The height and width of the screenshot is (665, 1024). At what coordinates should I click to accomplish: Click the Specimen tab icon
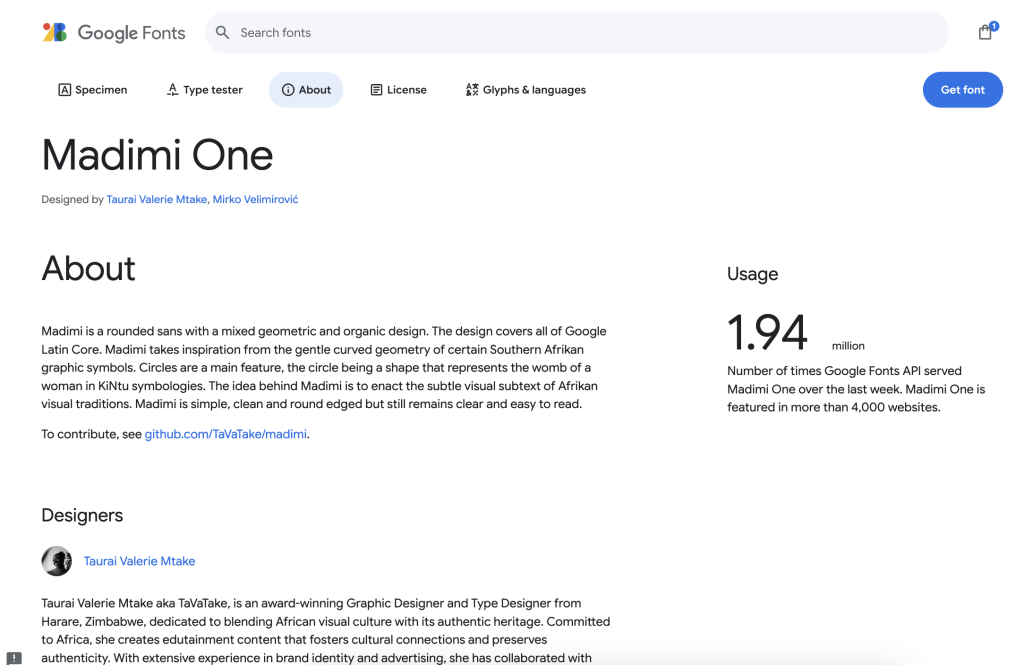click(x=65, y=90)
